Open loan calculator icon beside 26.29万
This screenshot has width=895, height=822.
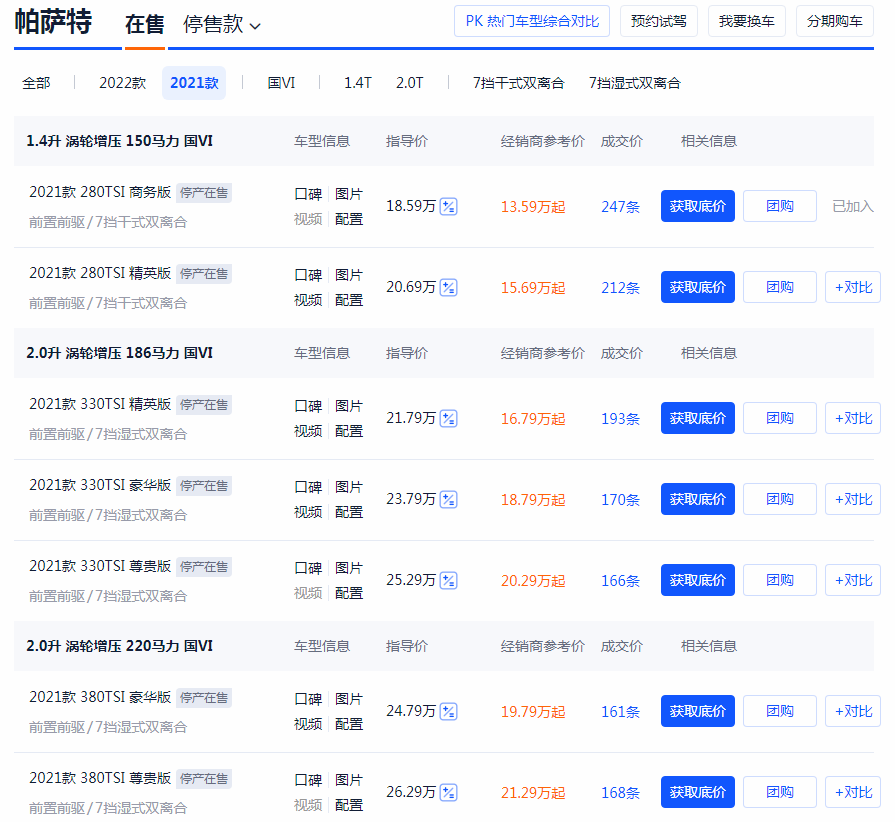coord(449,793)
